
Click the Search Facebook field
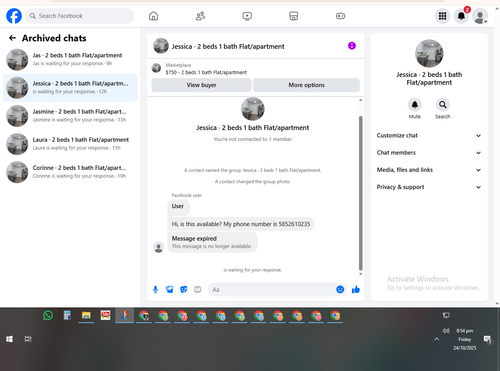coord(80,16)
